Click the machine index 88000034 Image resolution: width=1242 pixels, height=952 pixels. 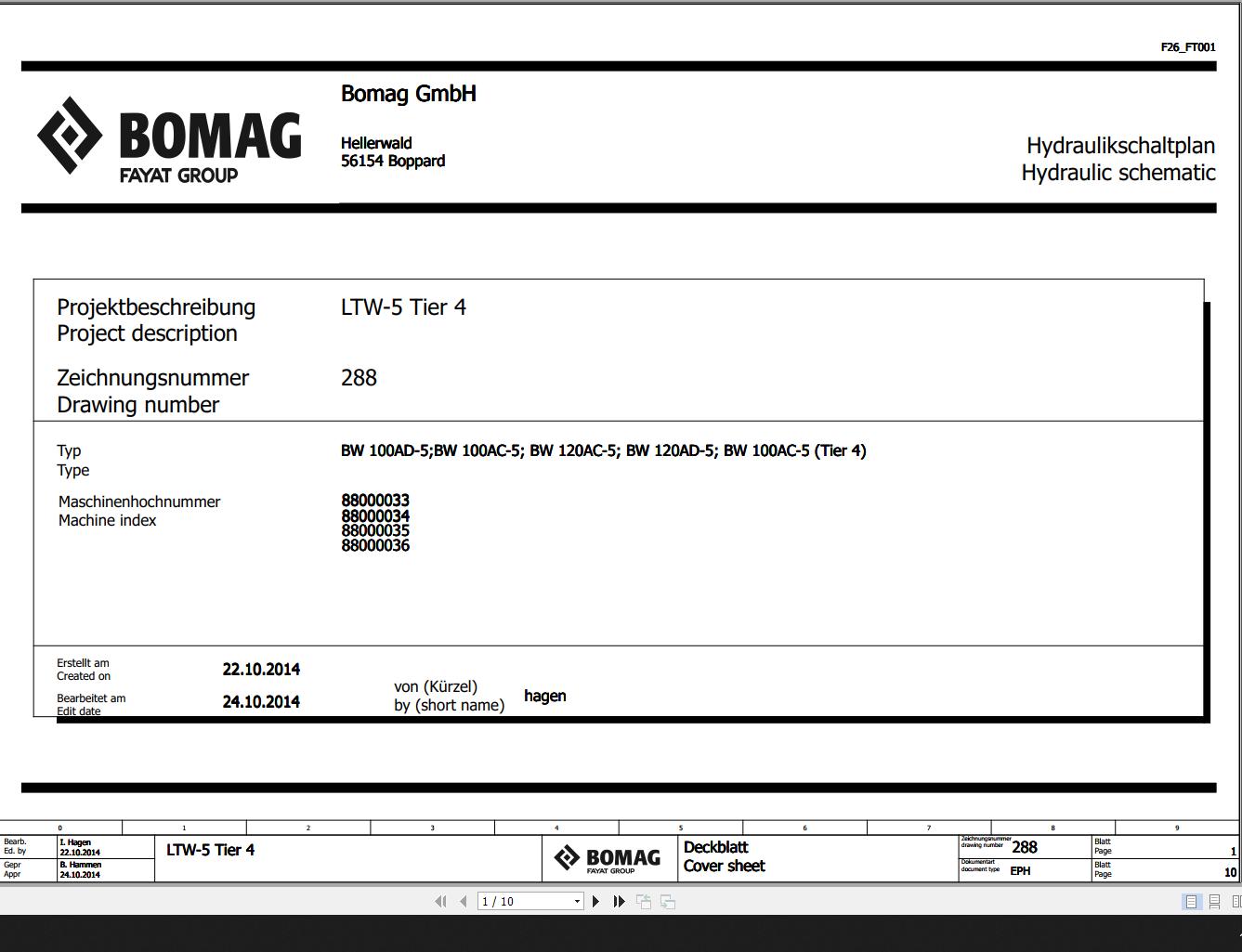tap(375, 516)
